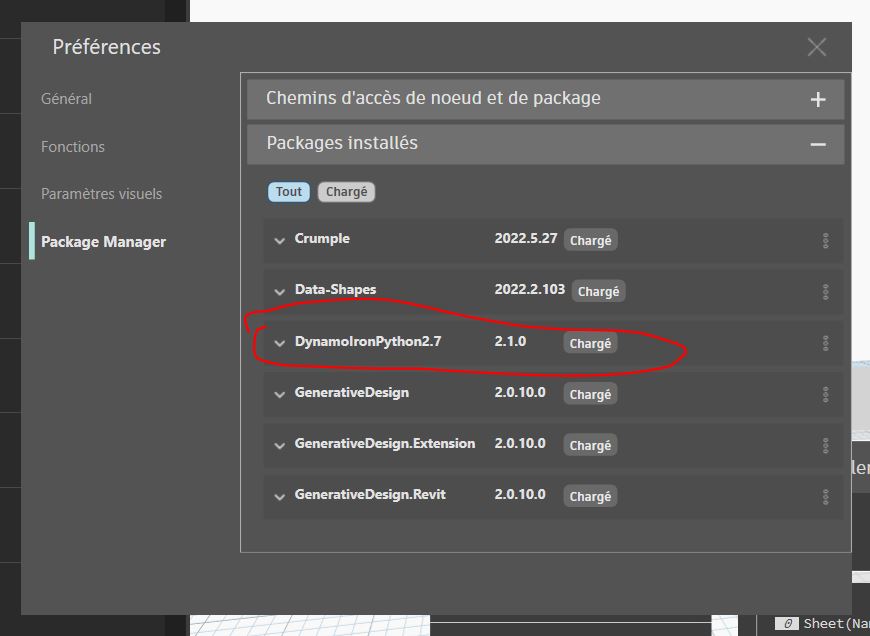Select the GenerativeDesign.Revit package name
This screenshot has width=870, height=636.
pyautogui.click(x=370, y=494)
